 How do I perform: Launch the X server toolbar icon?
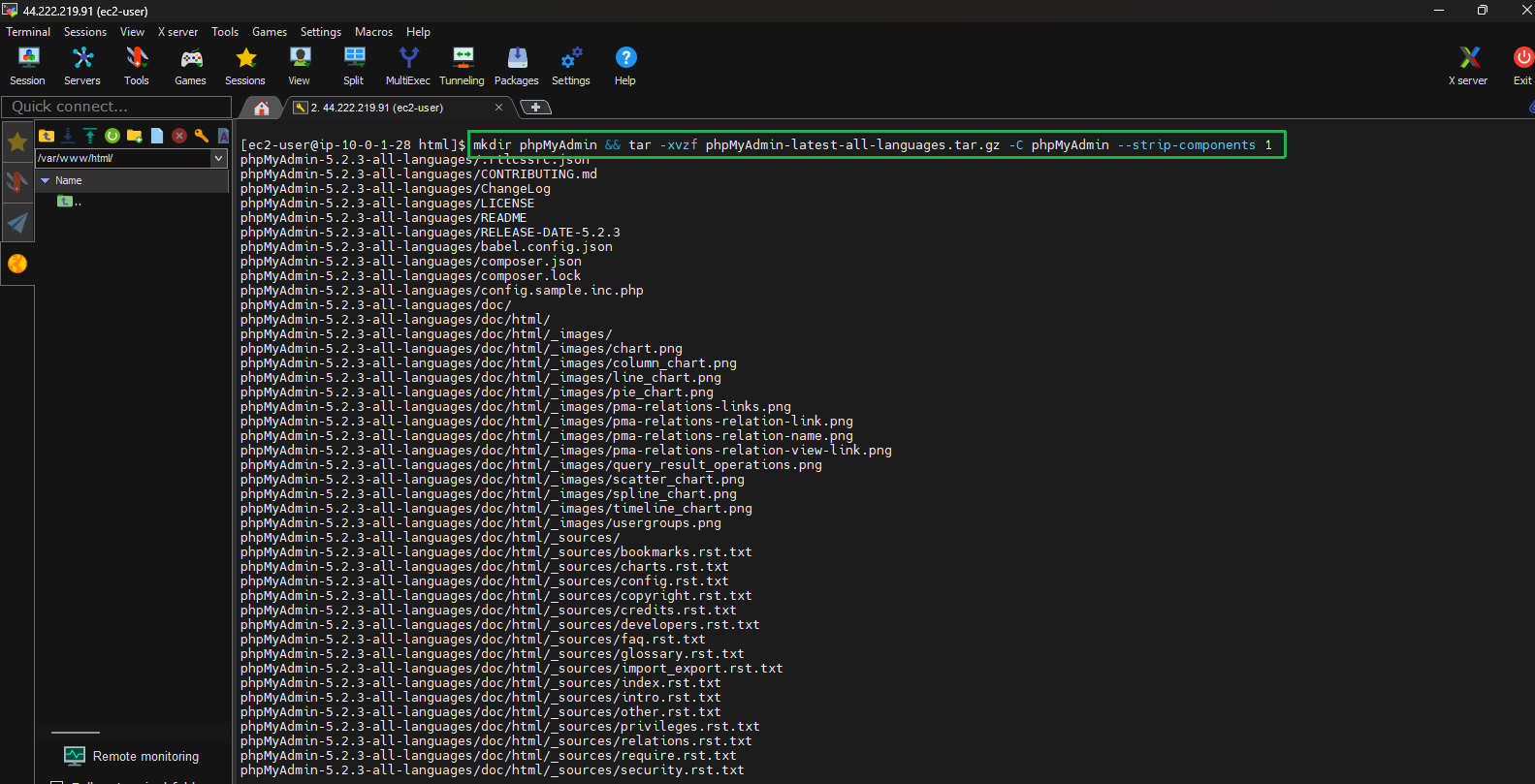[1468, 66]
